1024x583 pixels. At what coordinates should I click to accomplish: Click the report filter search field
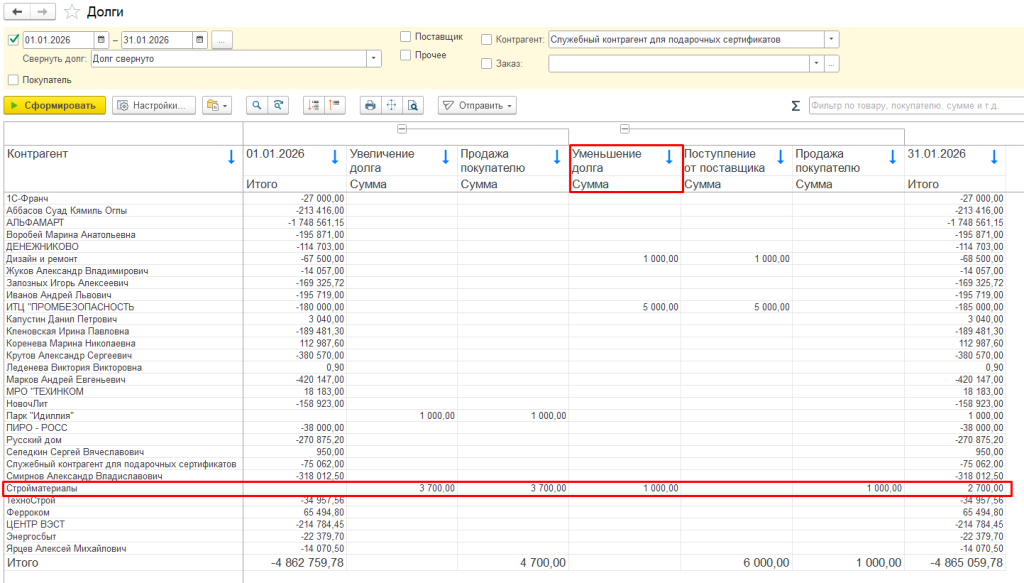[916, 105]
